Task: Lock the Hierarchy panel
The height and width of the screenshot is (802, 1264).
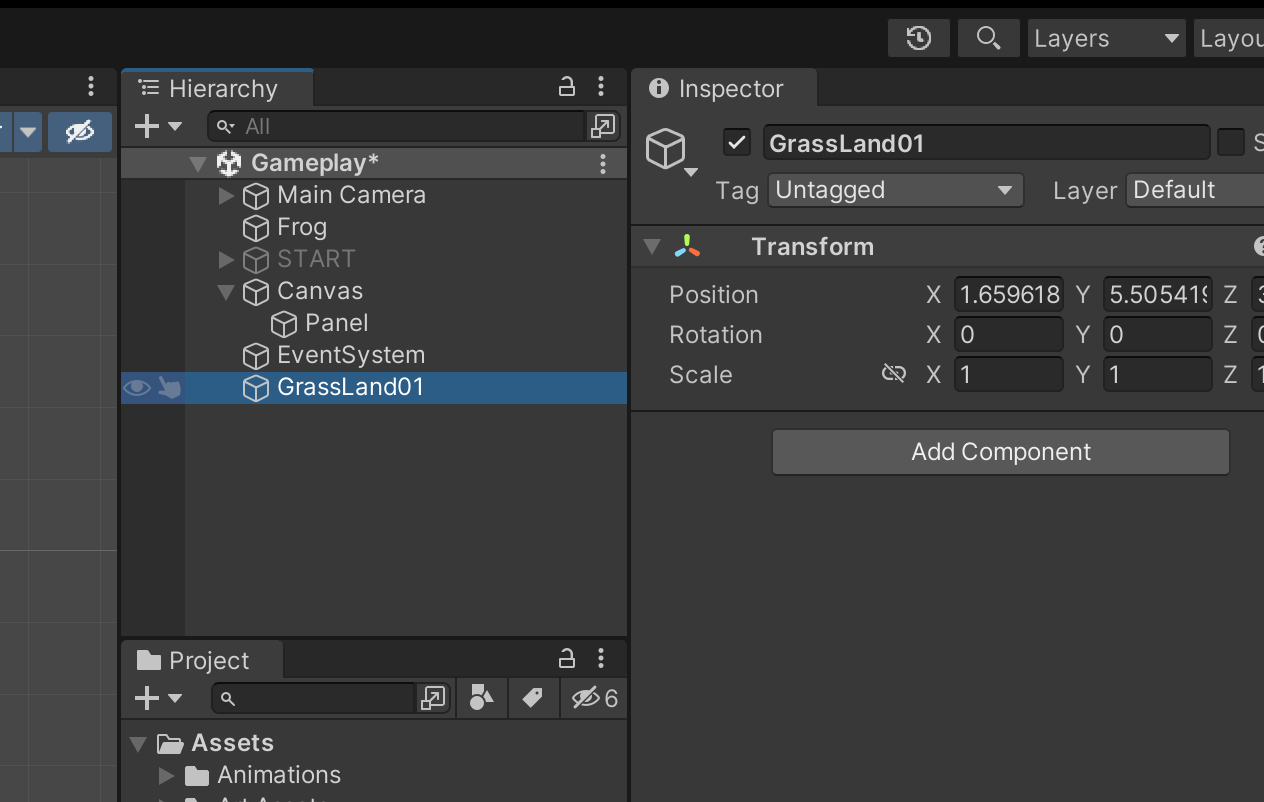Action: tap(566, 87)
